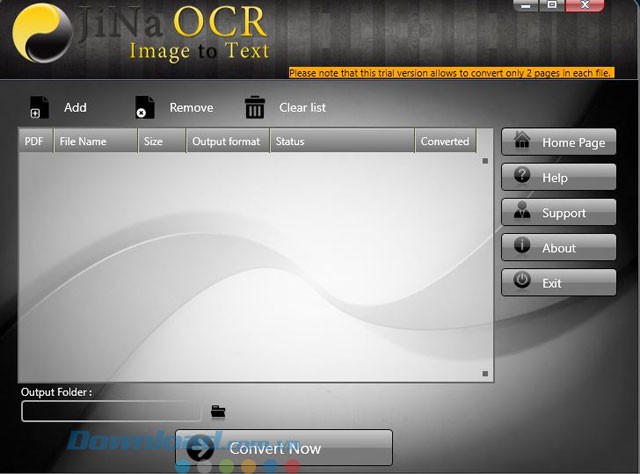Contact Support via the Support button
This screenshot has height=474, width=640.
pos(558,212)
